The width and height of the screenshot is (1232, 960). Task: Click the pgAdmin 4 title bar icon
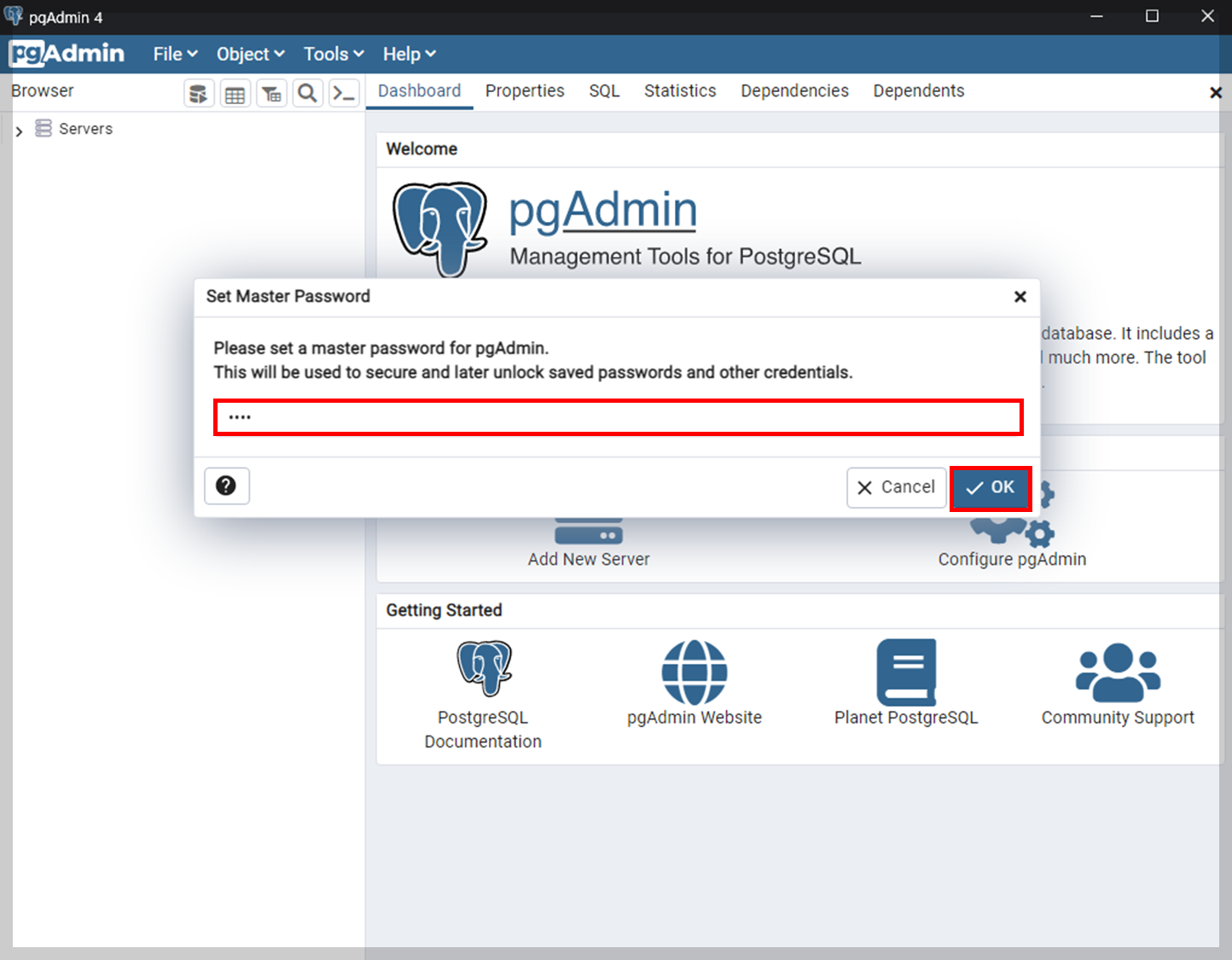click(x=13, y=16)
